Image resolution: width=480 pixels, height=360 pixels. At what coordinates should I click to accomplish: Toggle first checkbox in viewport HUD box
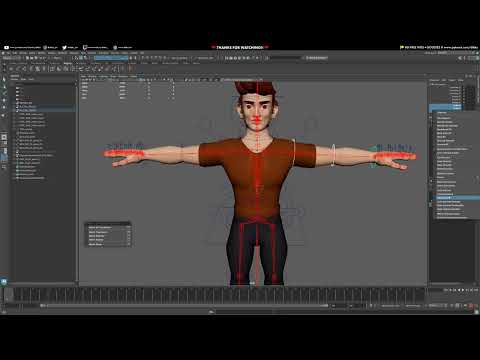point(128,227)
